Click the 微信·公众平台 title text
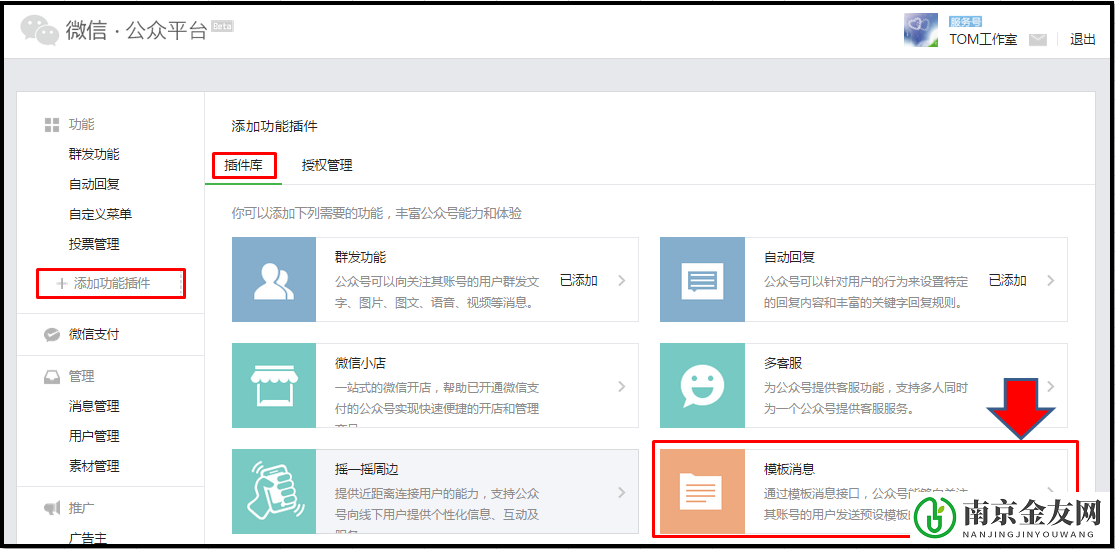This screenshot has width=1115, height=549. tap(137, 31)
